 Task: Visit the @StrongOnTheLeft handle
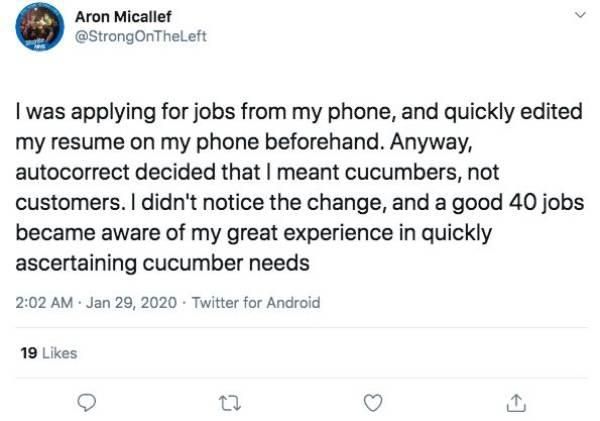141,36
